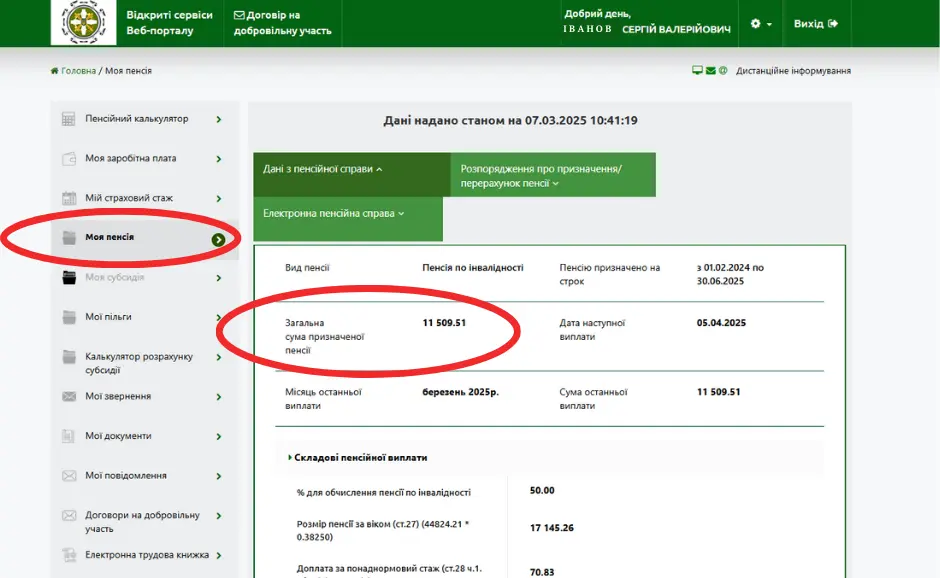Select Моя пенсія in the sidebar
The height and width of the screenshot is (578, 940).
(x=112, y=239)
